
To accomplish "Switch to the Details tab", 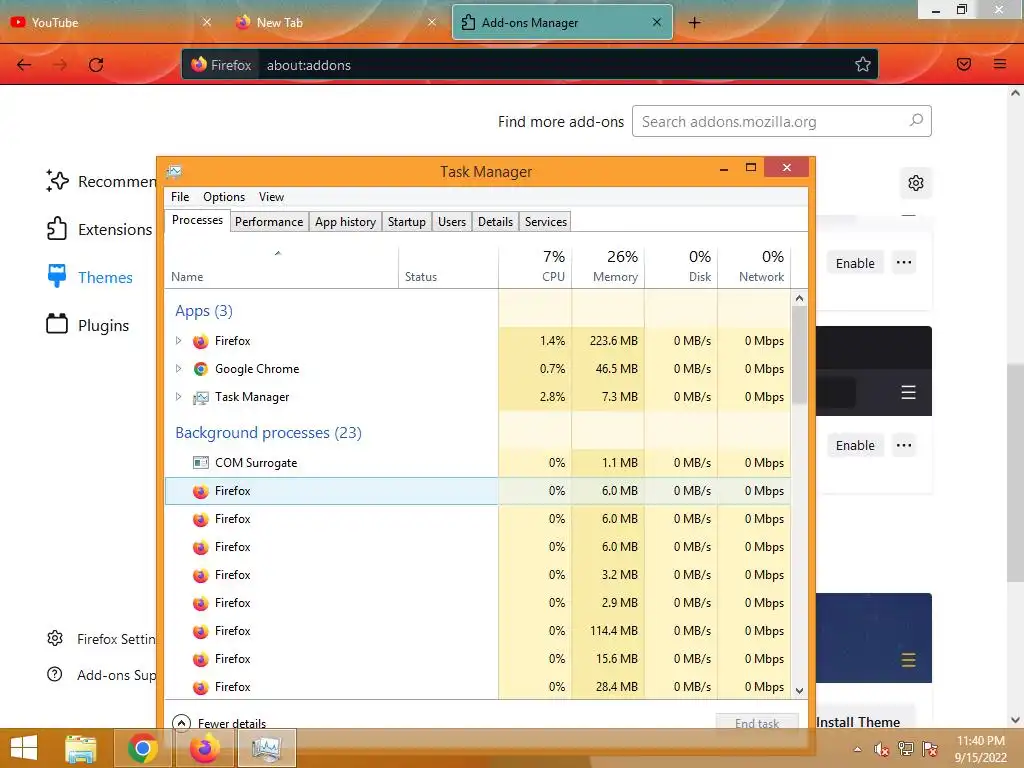I will click(x=495, y=221).
